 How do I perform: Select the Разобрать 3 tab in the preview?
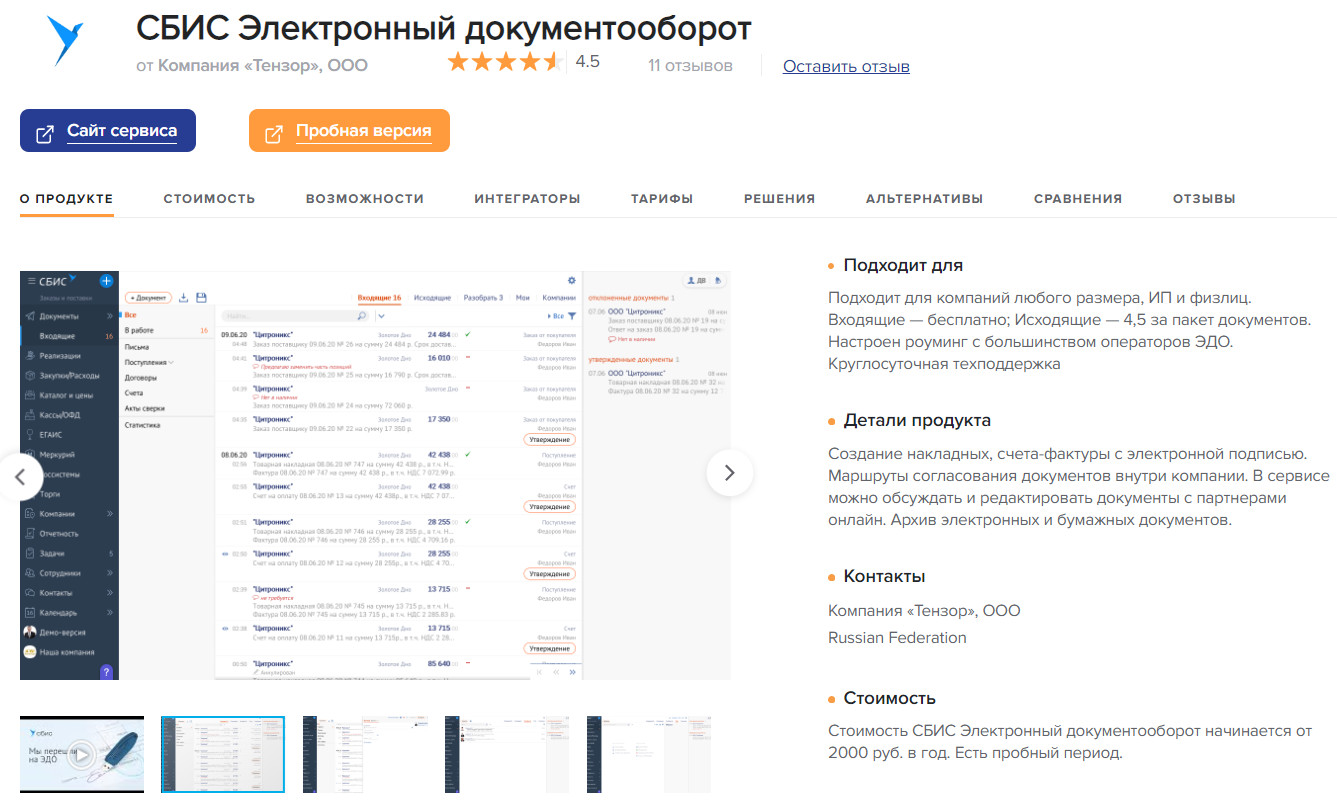pyautogui.click(x=483, y=298)
